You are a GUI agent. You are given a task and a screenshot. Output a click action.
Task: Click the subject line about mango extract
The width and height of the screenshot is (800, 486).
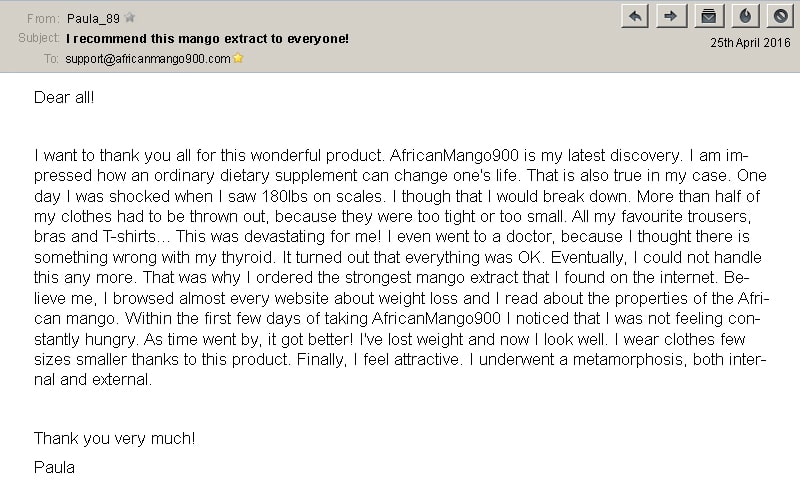click(x=207, y=39)
